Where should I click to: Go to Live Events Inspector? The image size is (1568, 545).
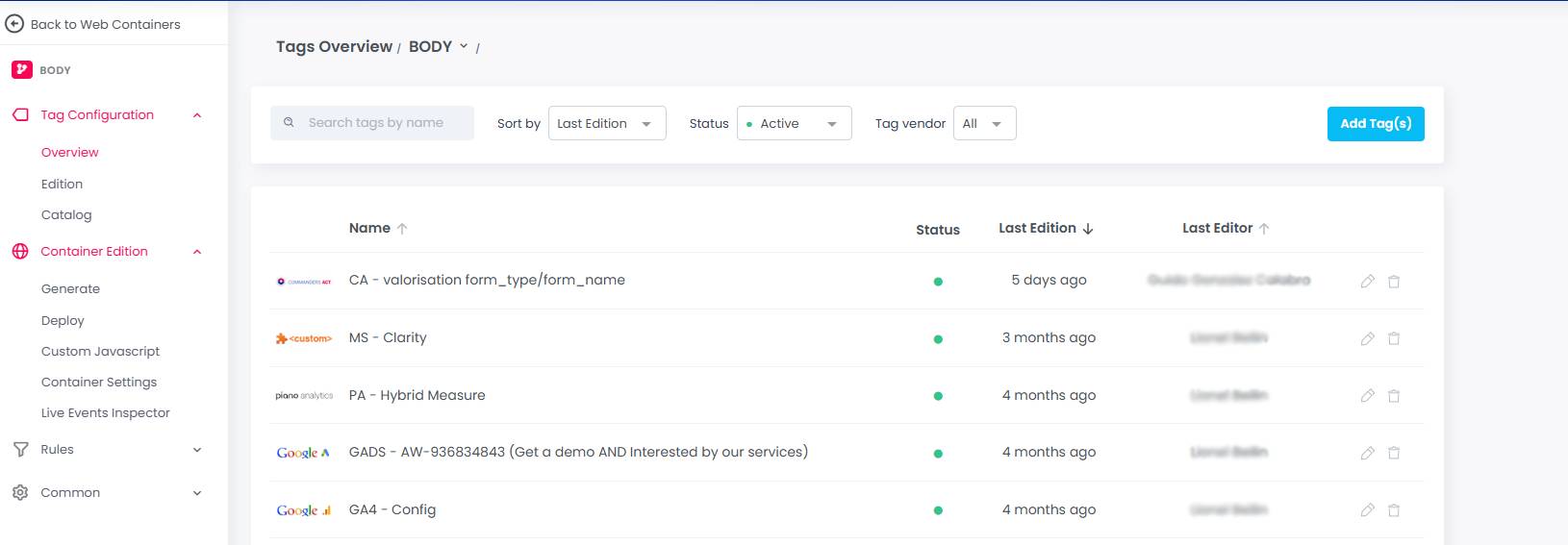[x=106, y=413]
